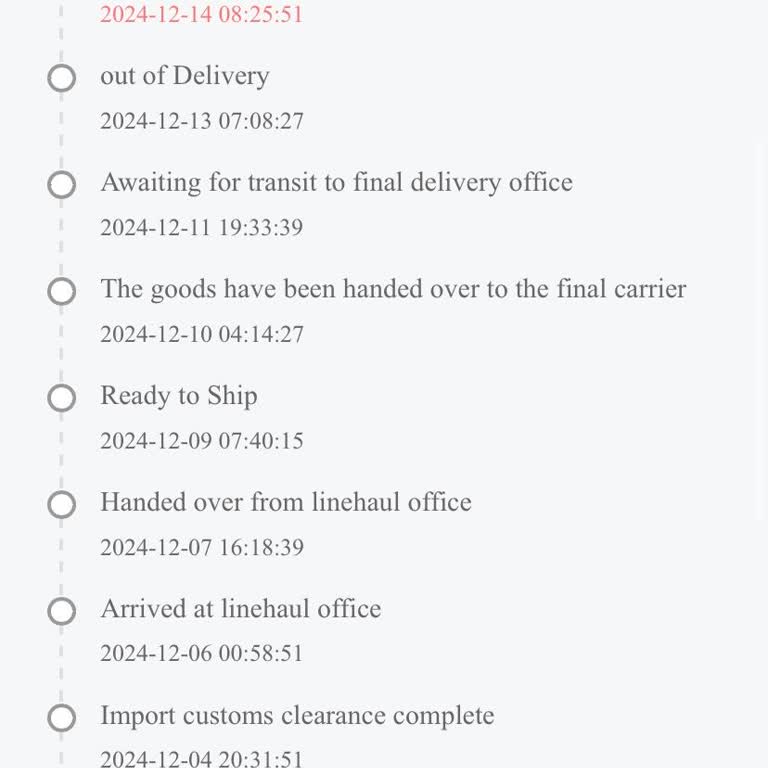
Task: Click the marker for 'Import customs clearance complete'
Action: (62, 718)
